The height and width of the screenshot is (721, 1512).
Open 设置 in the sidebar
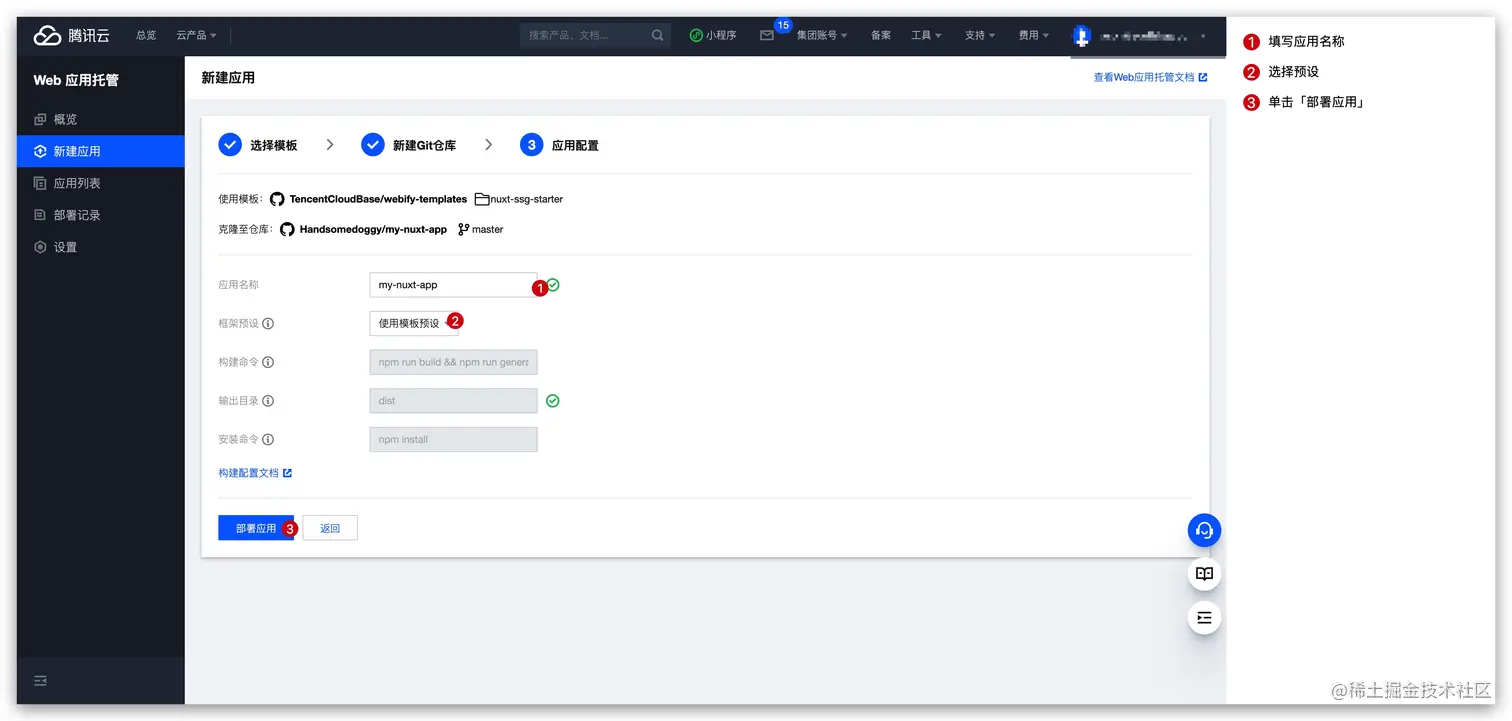tap(101, 247)
